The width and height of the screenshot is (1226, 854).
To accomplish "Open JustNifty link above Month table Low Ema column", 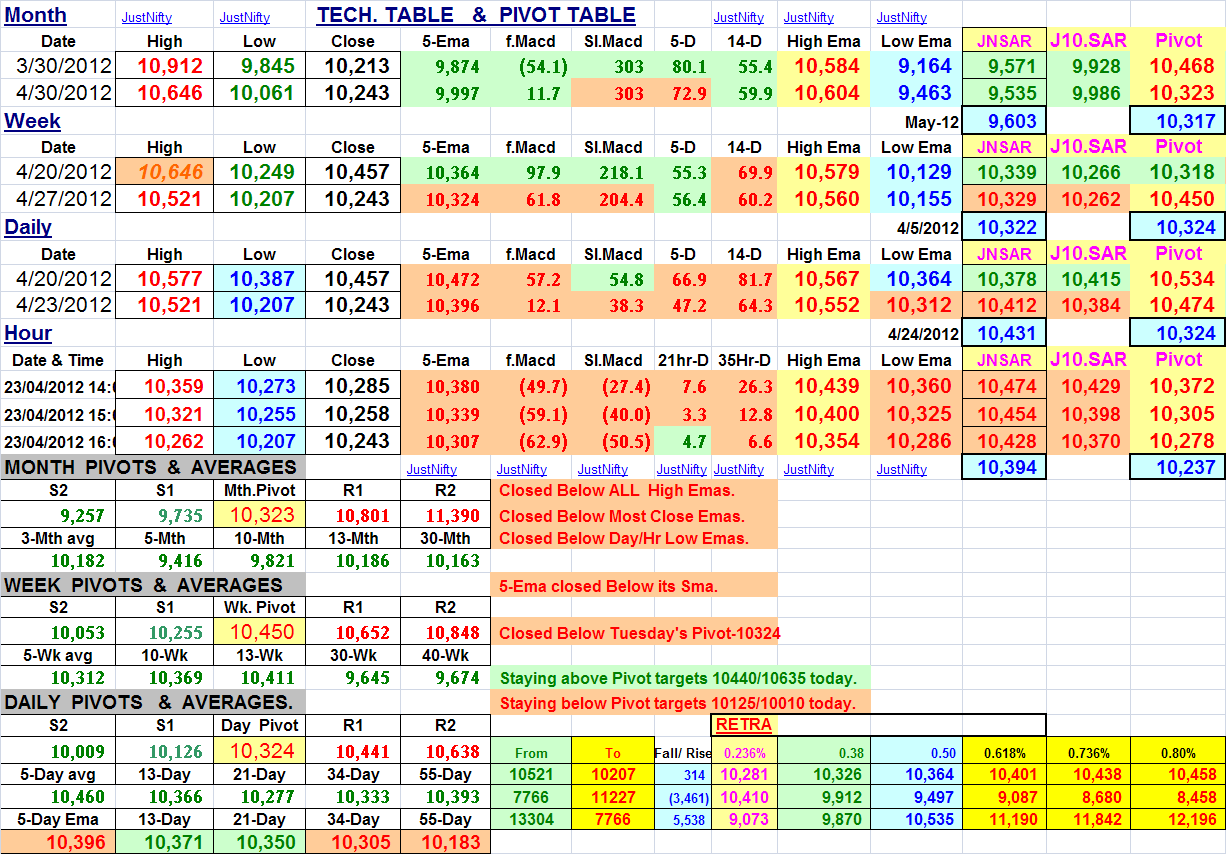I will pyautogui.click(x=901, y=17).
